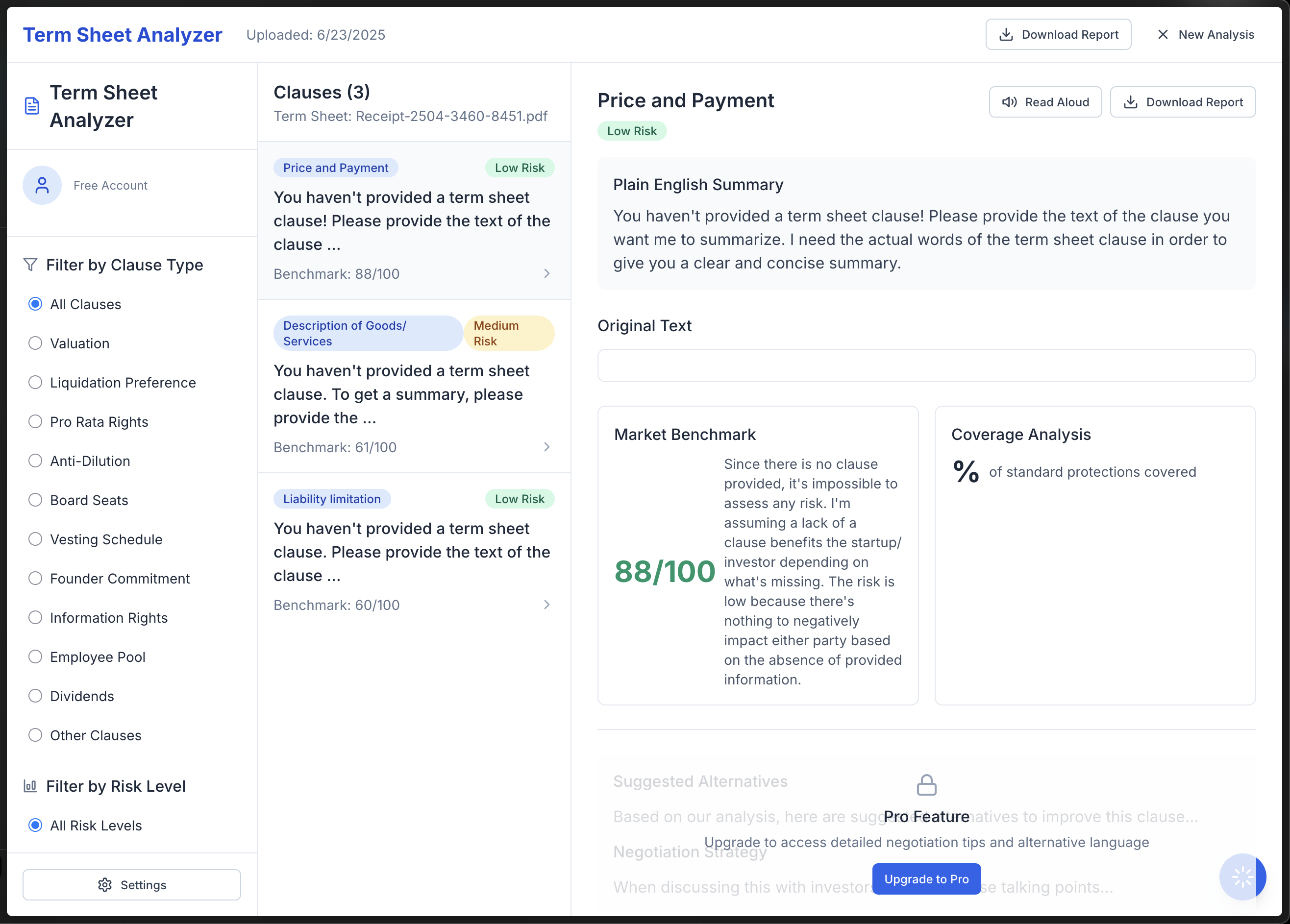Select the Valuation clause filter
Image resolution: width=1290 pixels, height=924 pixels.
pos(35,343)
